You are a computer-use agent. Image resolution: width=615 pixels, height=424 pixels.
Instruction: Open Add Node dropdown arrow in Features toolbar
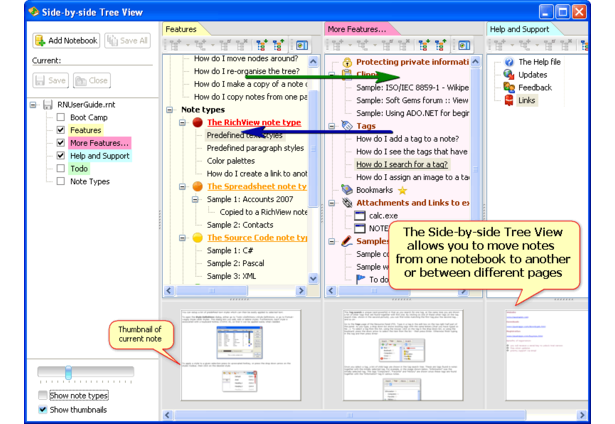[x=188, y=45]
